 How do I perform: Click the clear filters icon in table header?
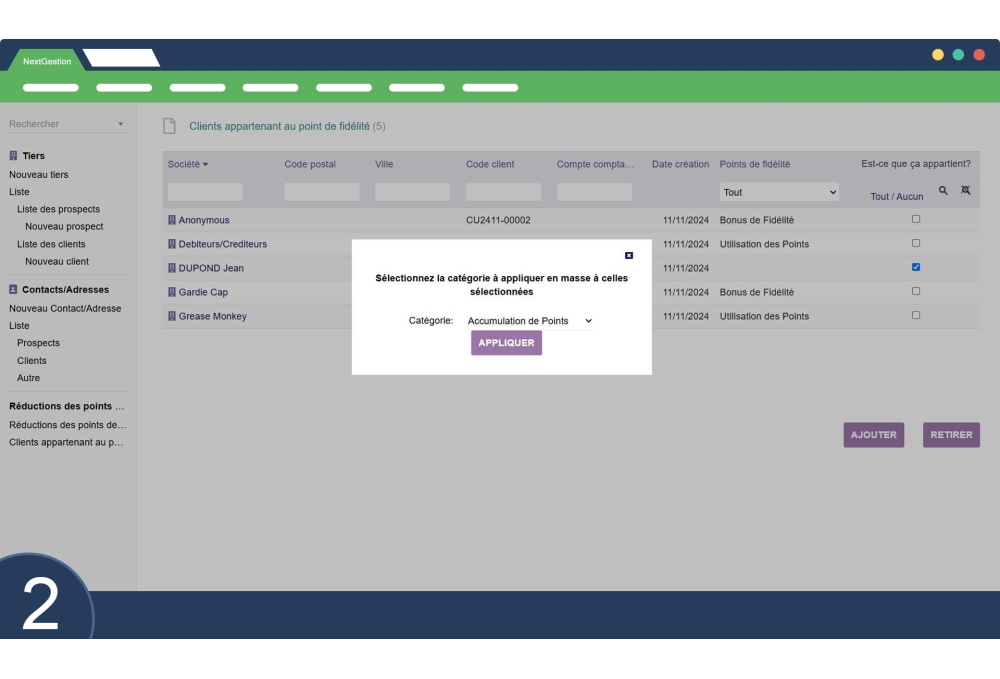(966, 190)
